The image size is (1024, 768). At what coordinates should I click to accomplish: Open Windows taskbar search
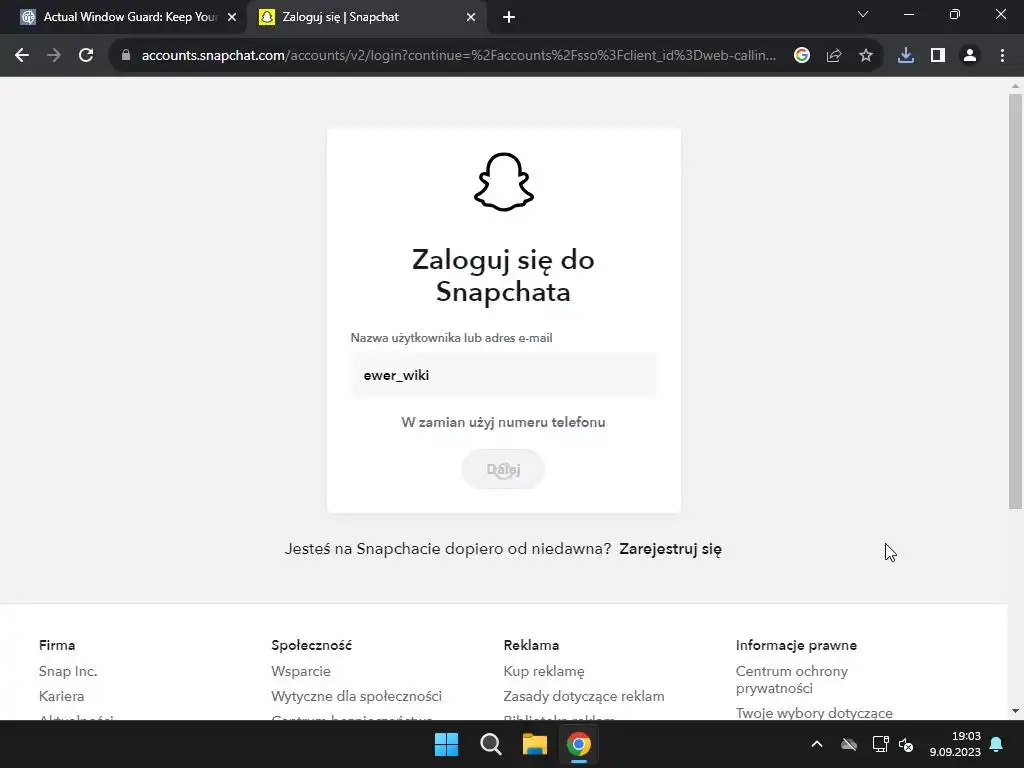(x=490, y=744)
